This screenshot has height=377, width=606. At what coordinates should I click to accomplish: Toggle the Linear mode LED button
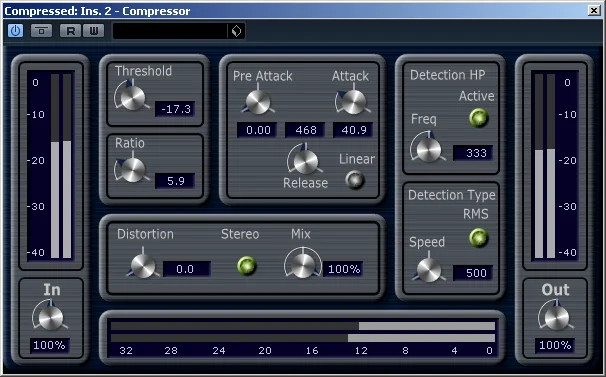[355, 180]
